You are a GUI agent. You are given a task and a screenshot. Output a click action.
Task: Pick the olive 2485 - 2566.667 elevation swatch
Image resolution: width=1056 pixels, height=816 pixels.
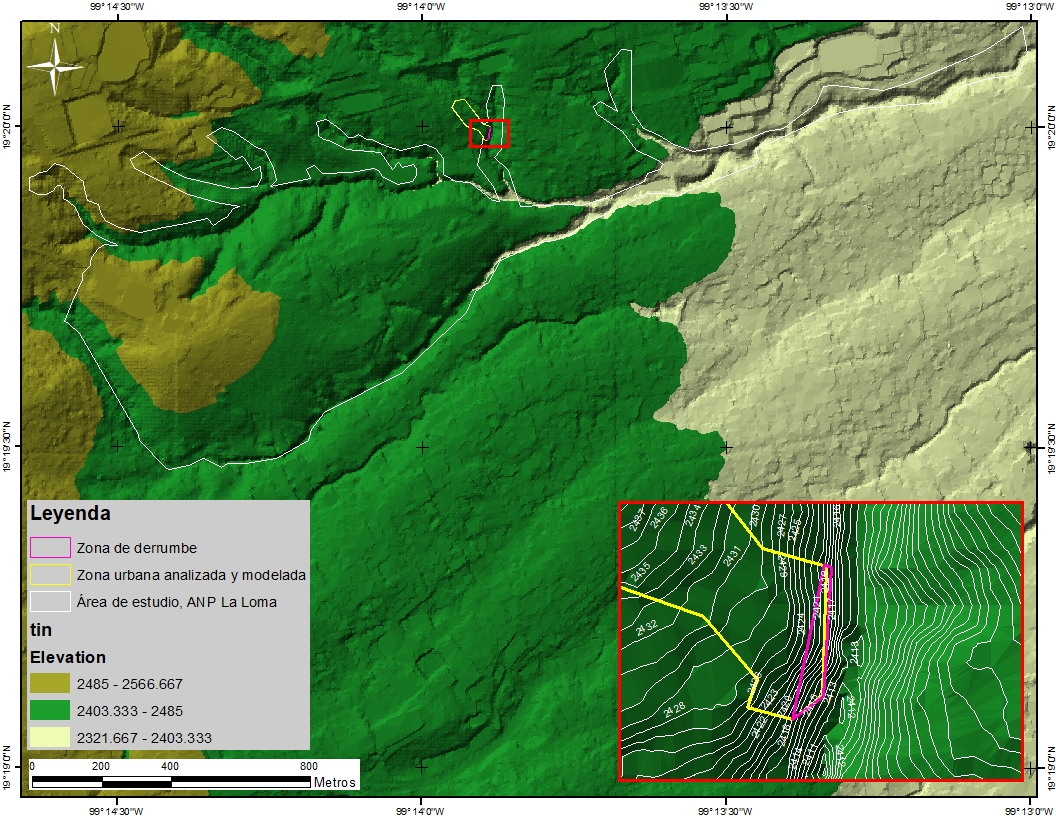[x=50, y=684]
